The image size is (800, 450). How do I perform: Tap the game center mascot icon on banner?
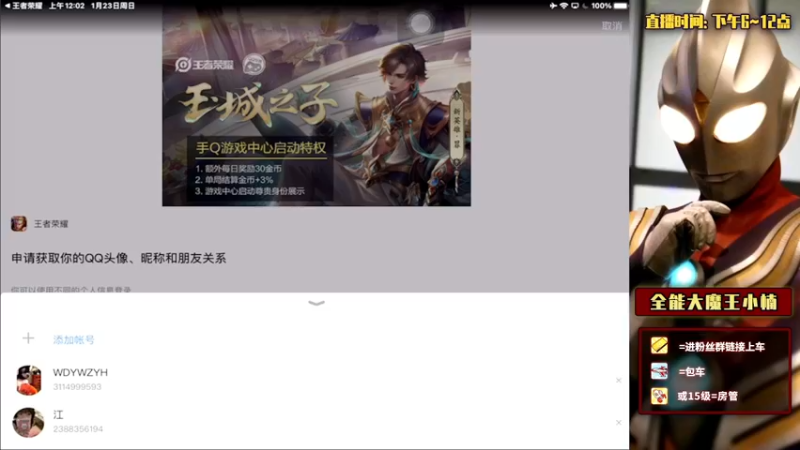tap(254, 64)
